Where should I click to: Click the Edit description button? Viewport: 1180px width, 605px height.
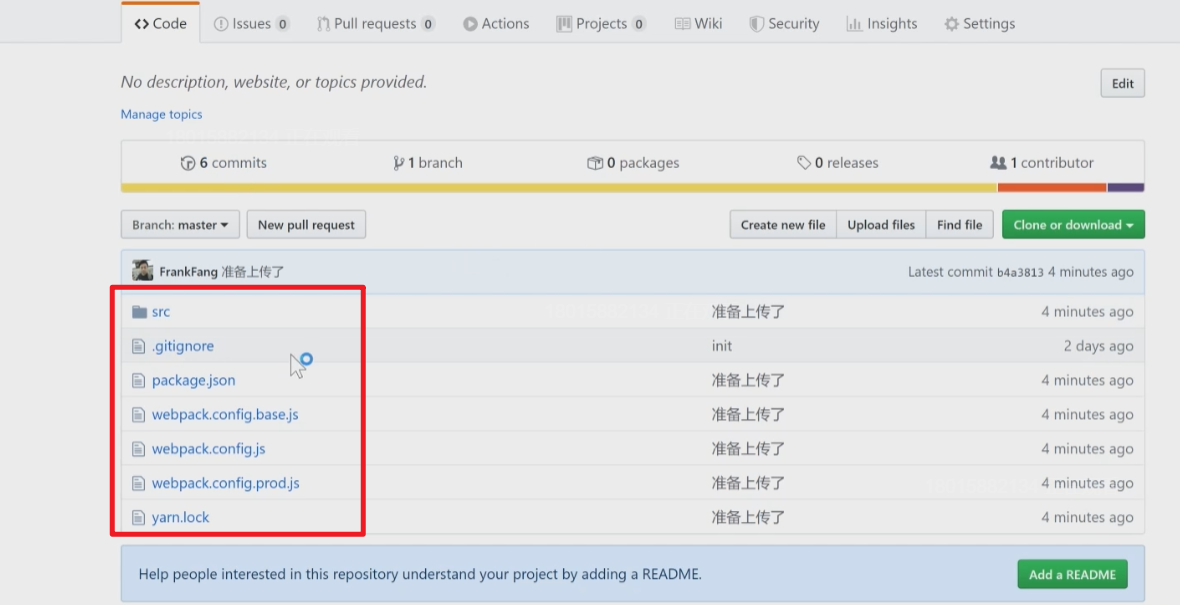pos(1122,84)
